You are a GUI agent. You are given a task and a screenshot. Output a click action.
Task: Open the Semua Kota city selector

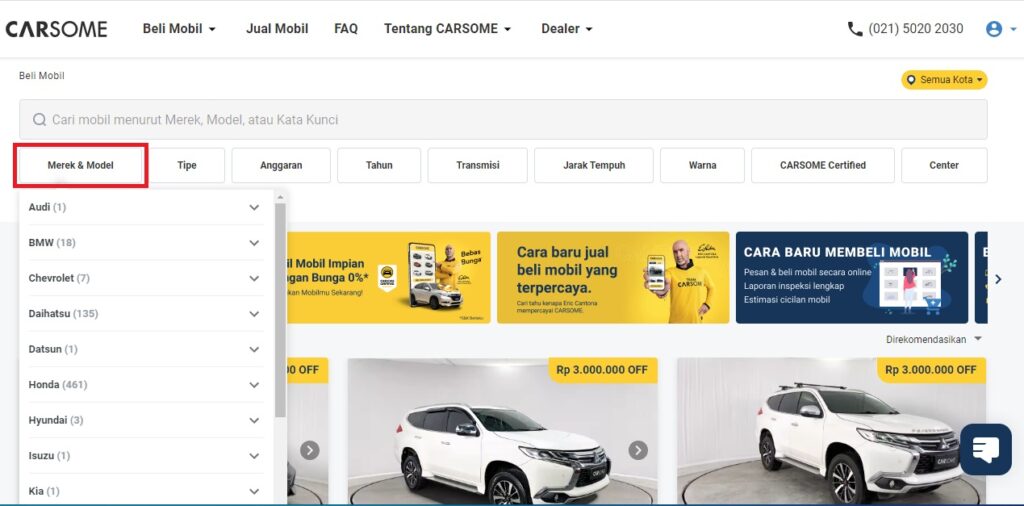(944, 80)
